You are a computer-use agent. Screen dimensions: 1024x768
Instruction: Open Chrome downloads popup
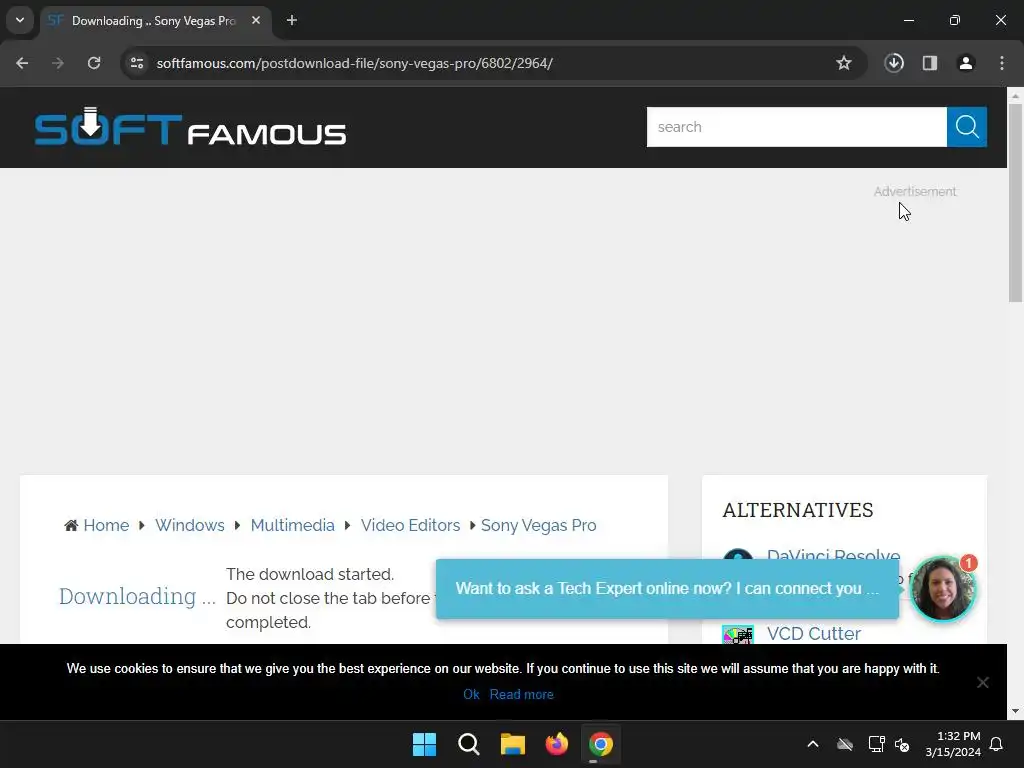point(894,63)
